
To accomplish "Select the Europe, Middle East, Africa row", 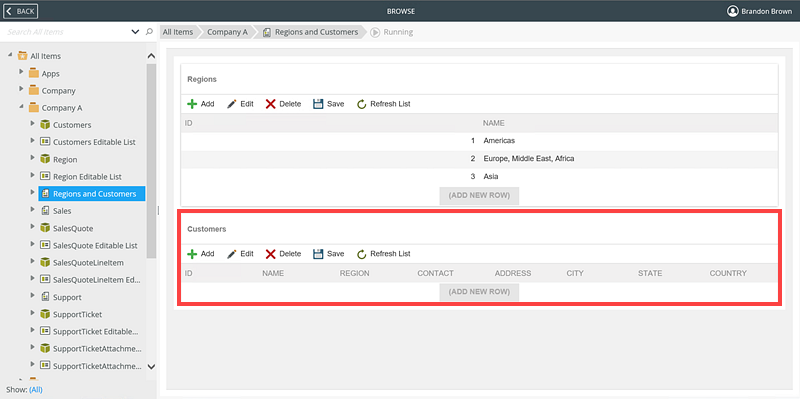I will click(x=480, y=159).
